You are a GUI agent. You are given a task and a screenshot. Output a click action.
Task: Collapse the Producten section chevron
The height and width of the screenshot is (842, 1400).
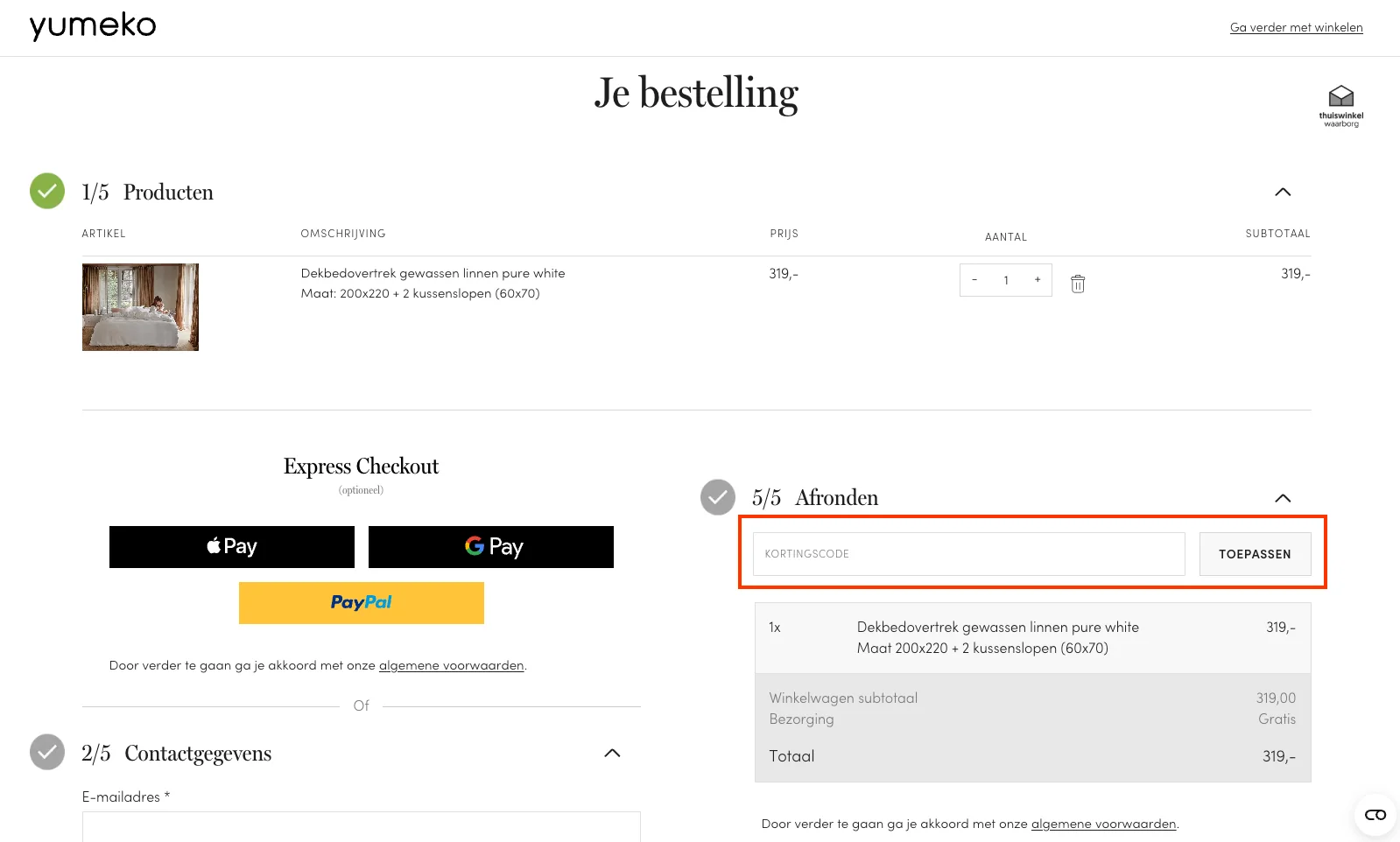tap(1283, 192)
